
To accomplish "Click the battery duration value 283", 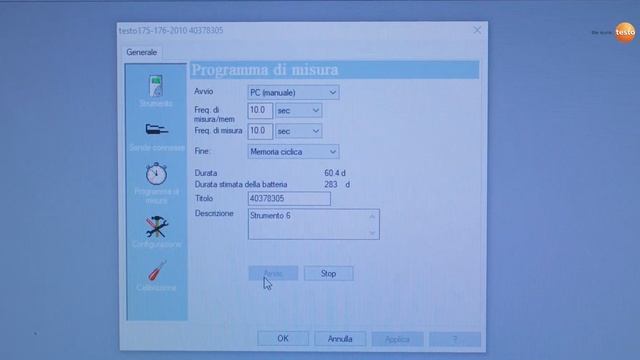I will click(331, 184).
